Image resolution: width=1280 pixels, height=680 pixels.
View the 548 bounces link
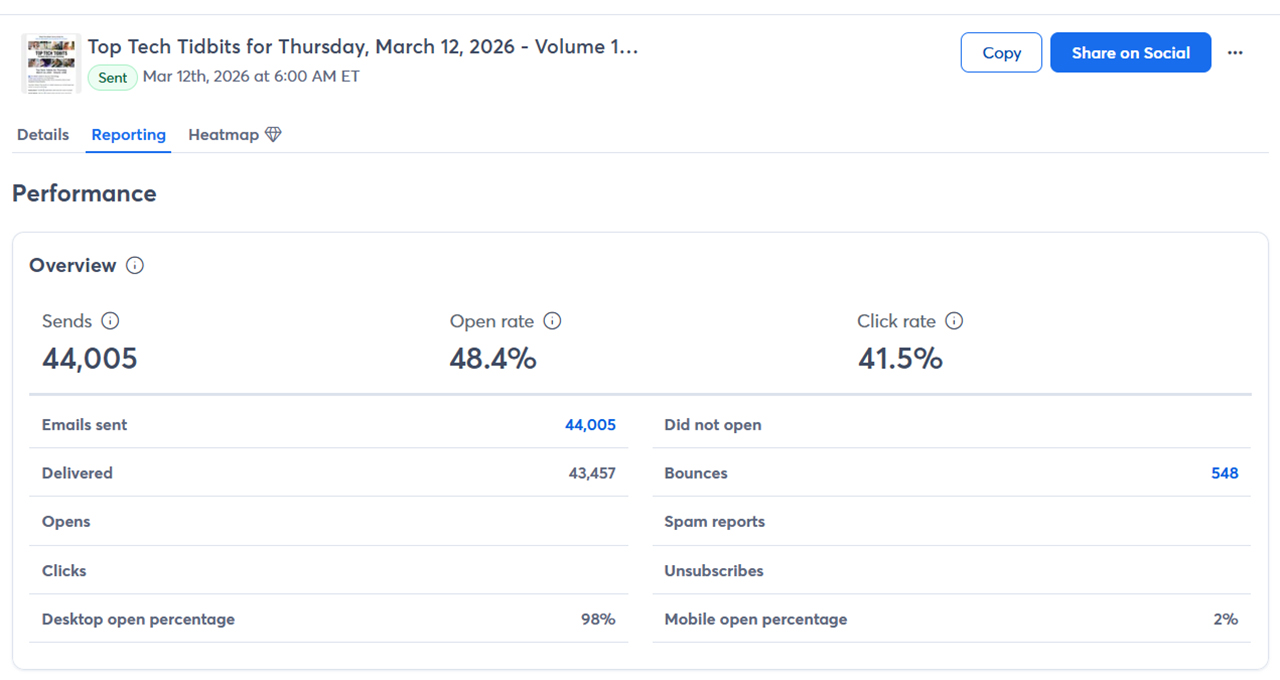[x=1224, y=473]
